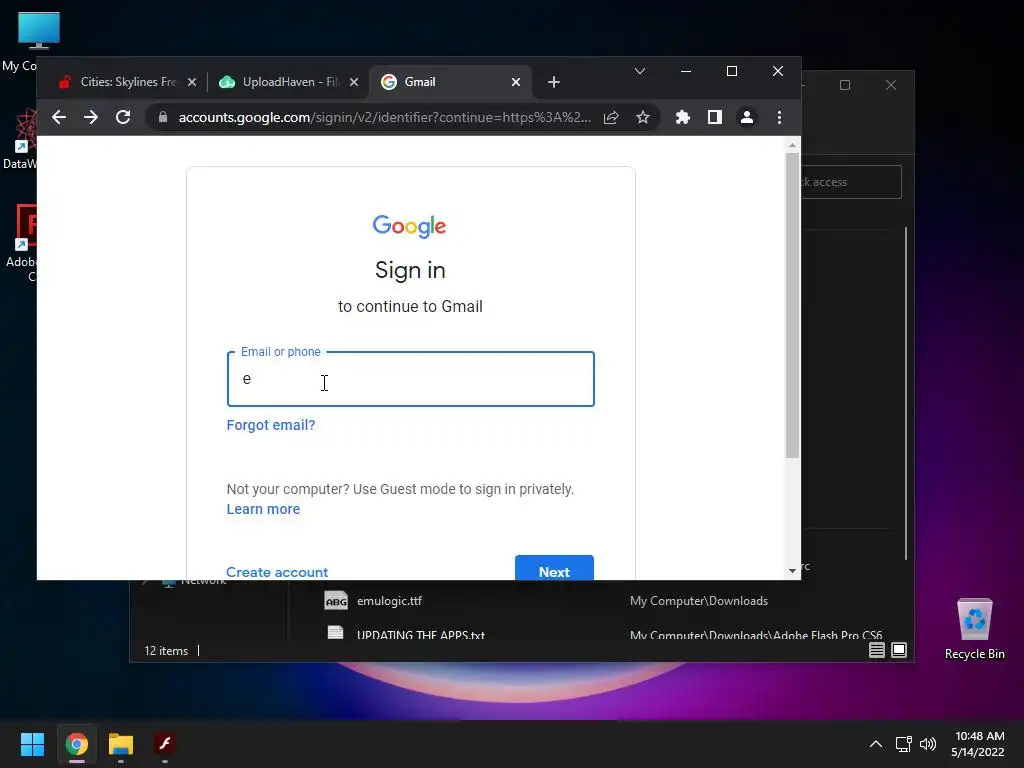Screen dimensions: 1024x768
Task: Maximize the Chrome window
Action: coord(732,71)
